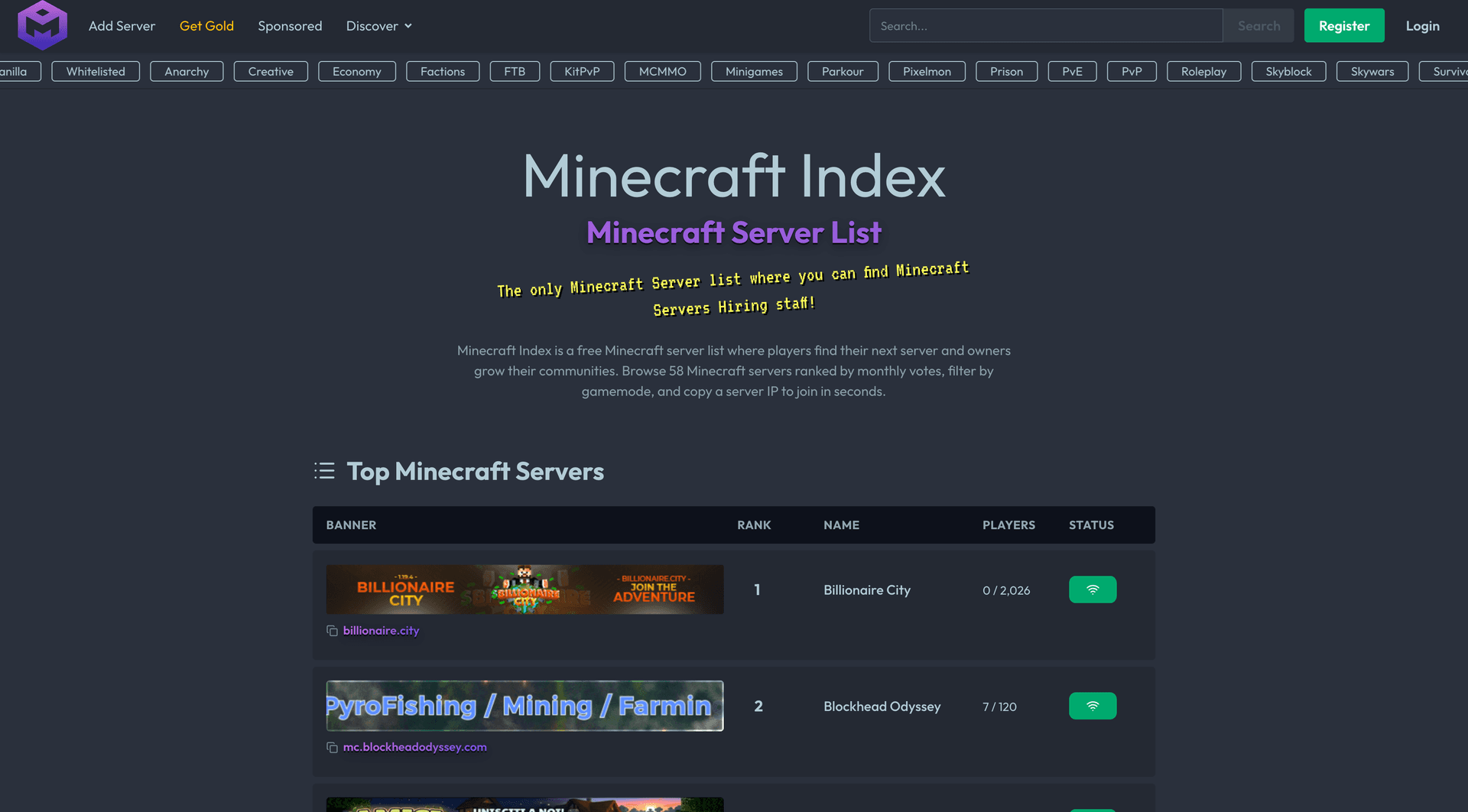Select the Minigames category tag
Screen dimensions: 1468x812
[754, 71]
